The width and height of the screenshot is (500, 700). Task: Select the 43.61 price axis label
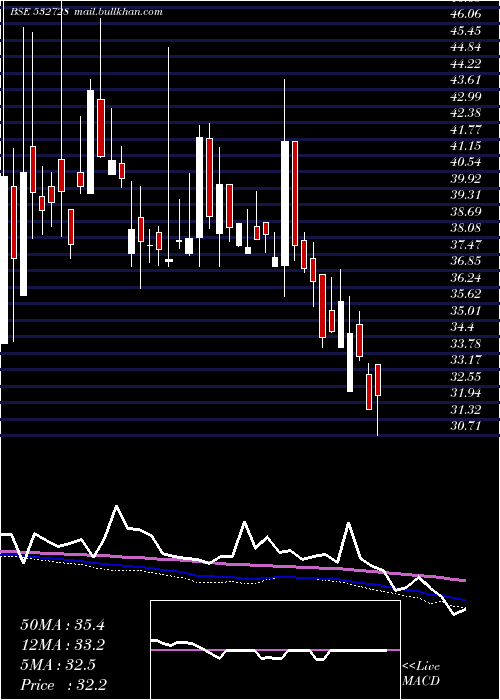[x=466, y=80]
